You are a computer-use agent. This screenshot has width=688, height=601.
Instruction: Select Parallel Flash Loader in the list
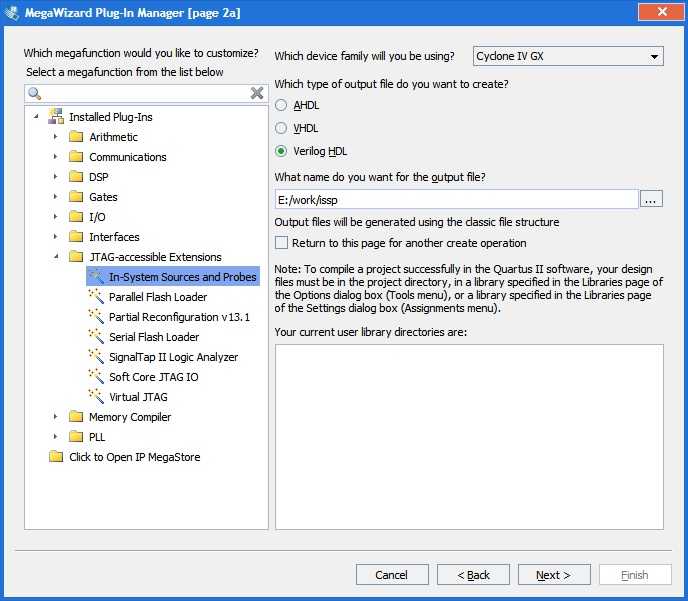tap(158, 297)
